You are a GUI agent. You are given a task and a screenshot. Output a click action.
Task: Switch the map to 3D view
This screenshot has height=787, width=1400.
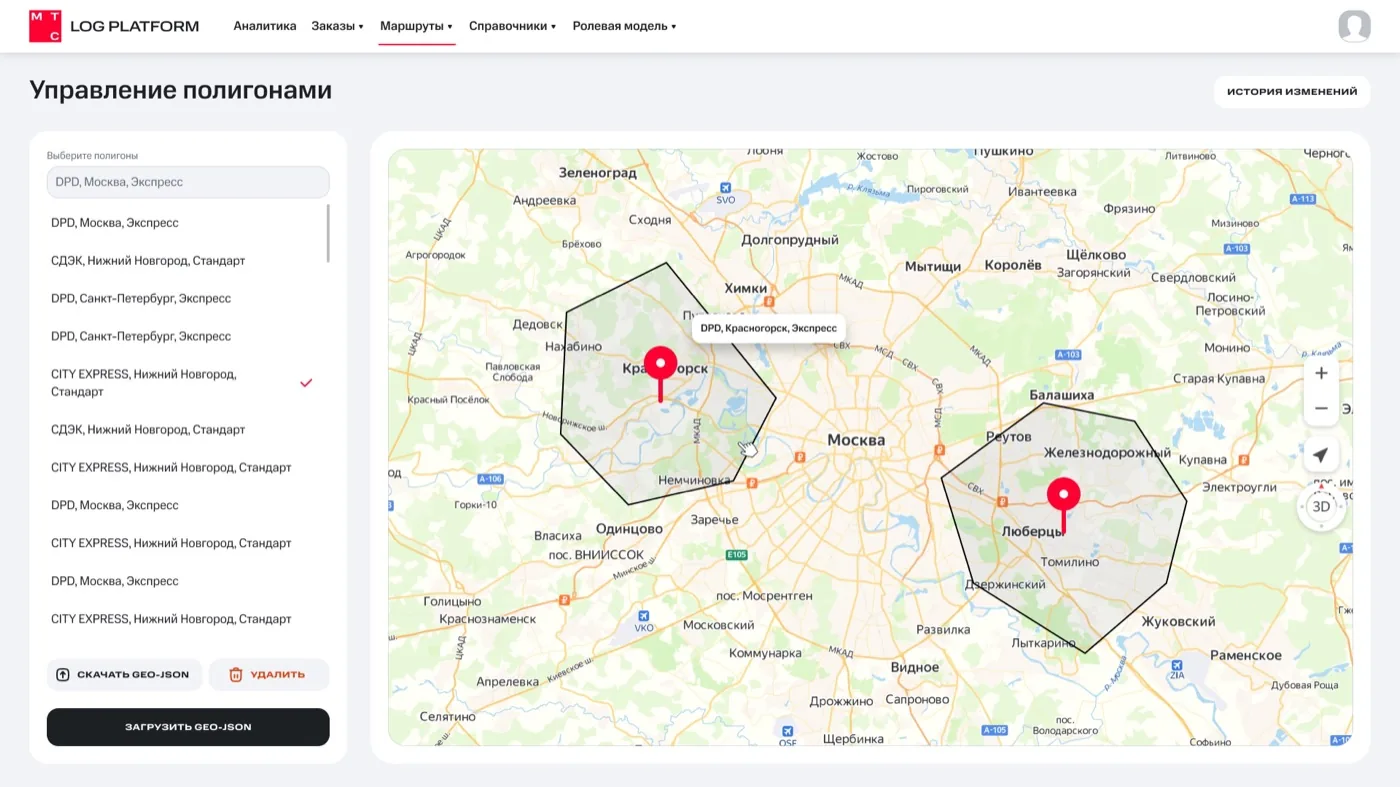pos(1321,506)
